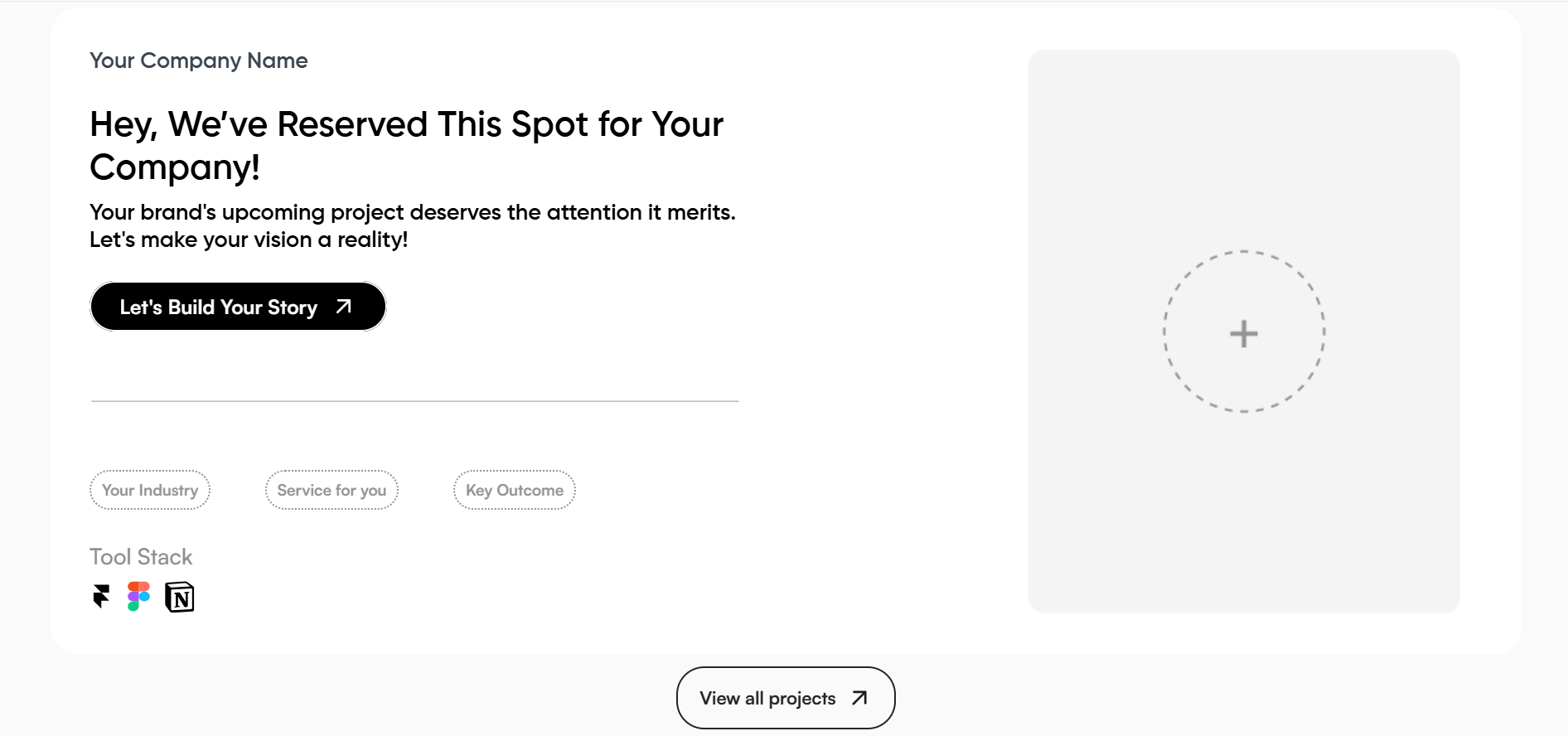The height and width of the screenshot is (736, 1568).
Task: Select the Key Outcome chip label
Action: (x=514, y=490)
